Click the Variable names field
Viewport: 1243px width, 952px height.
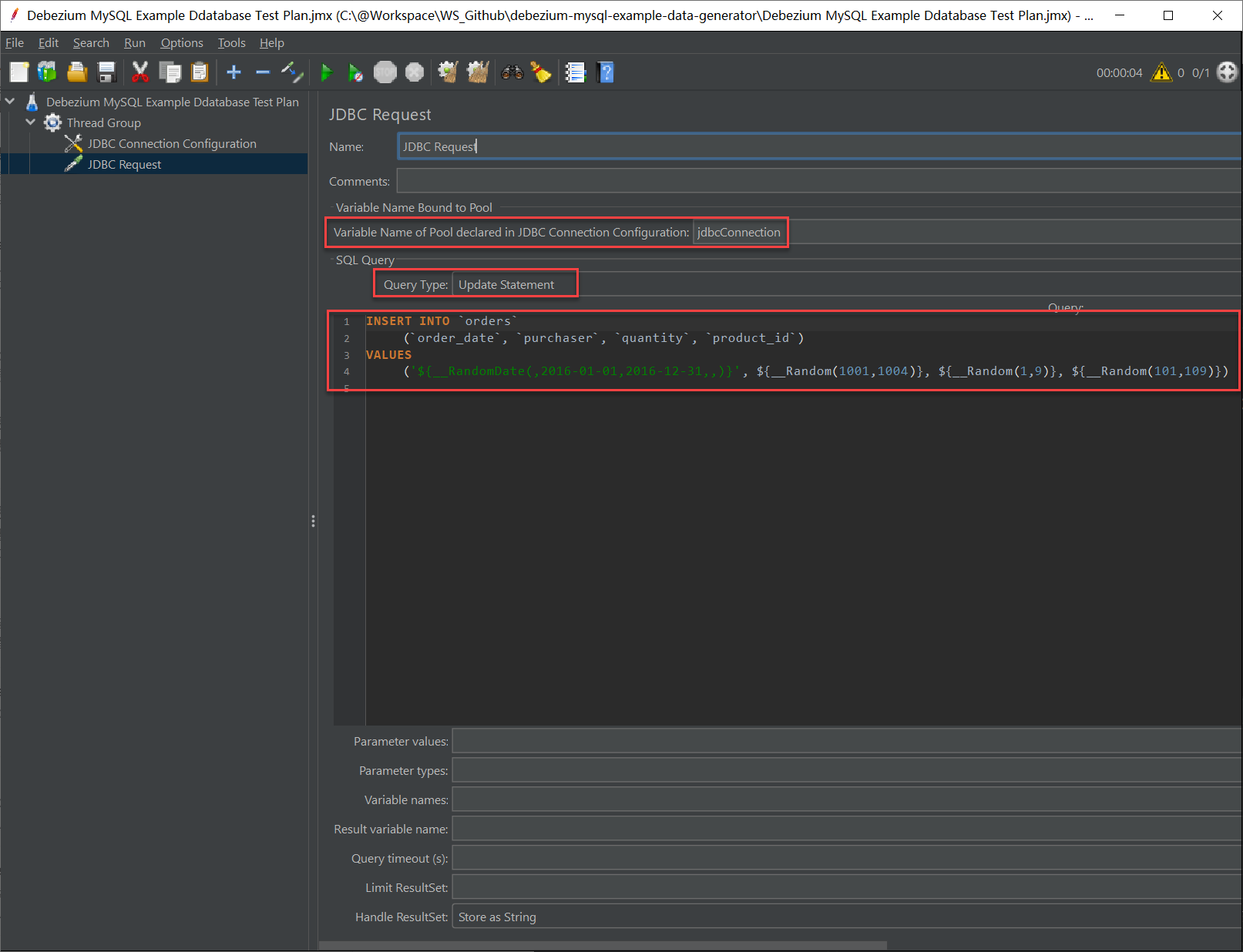click(x=846, y=799)
